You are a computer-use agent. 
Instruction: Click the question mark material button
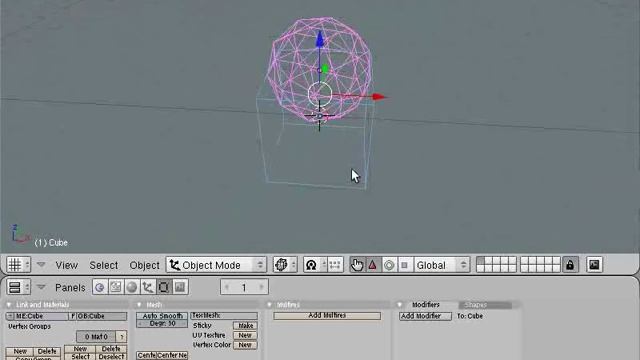click(x=122, y=337)
